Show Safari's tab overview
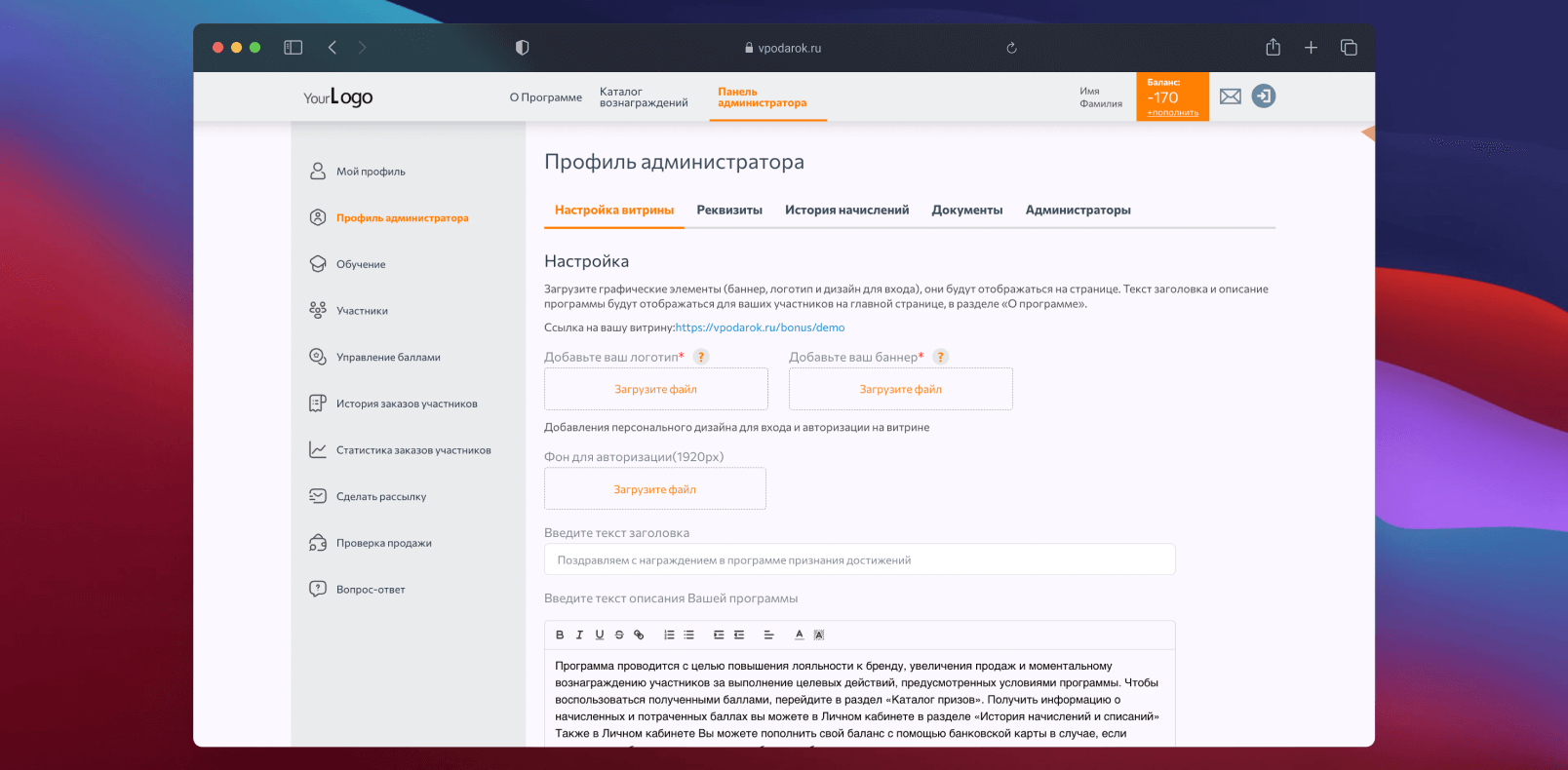This screenshot has height=770, width=1568. click(1349, 48)
